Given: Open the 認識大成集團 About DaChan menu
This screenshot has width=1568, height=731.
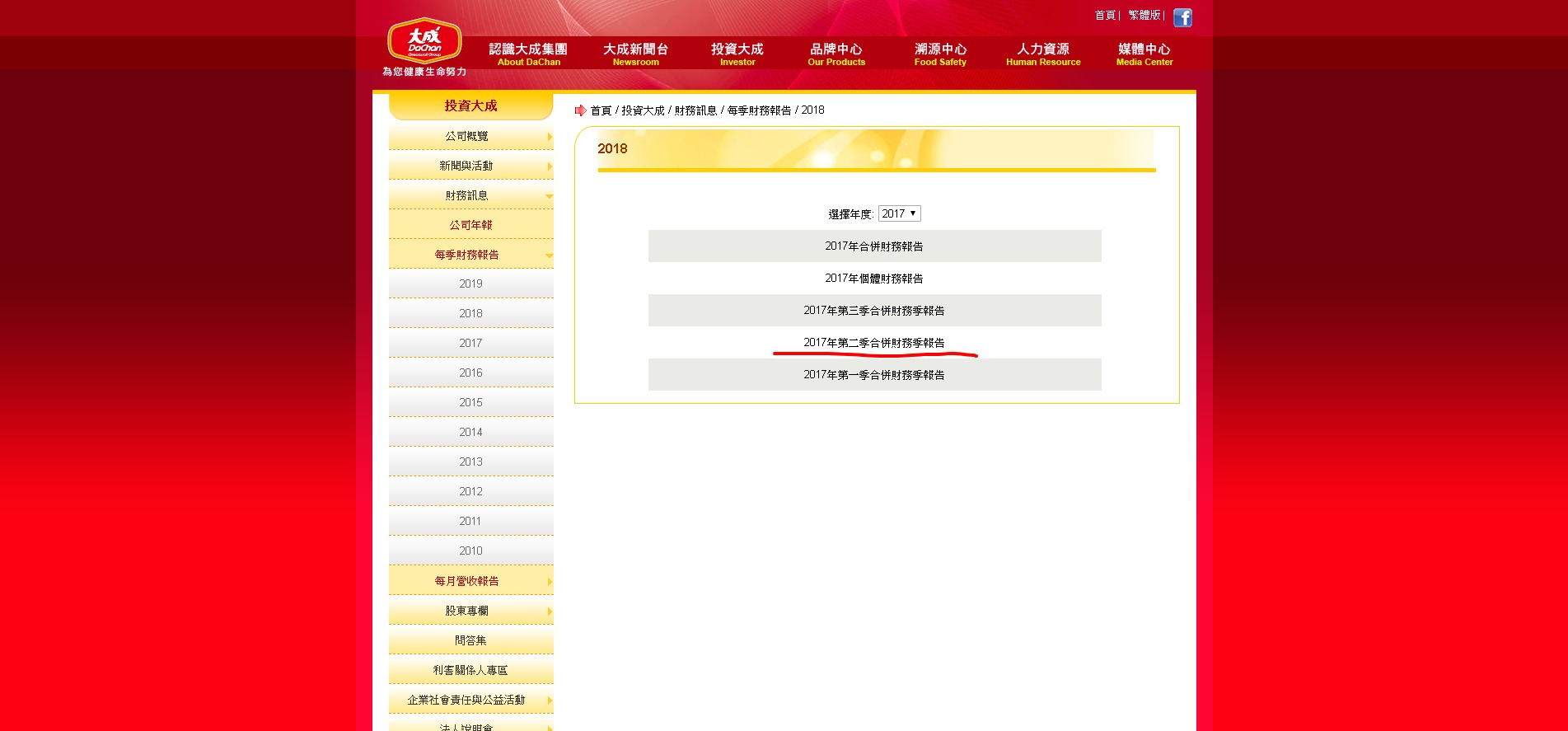Looking at the screenshot, I should pyautogui.click(x=528, y=54).
